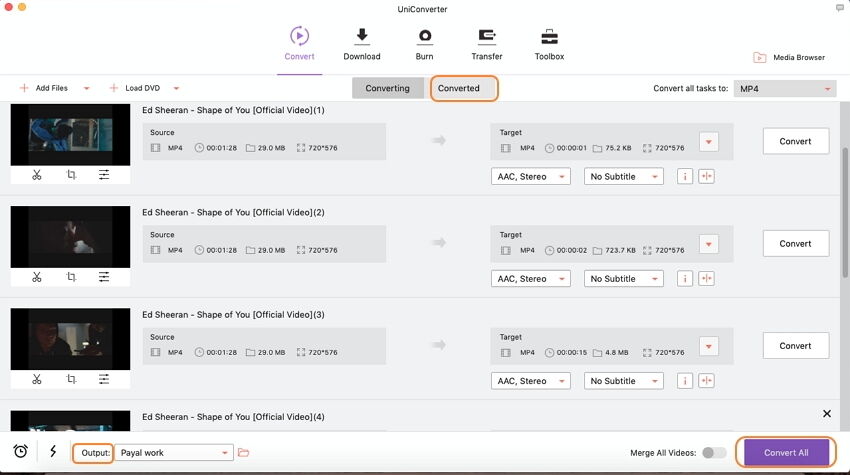Open effects sliders icon for video (3)
The image size is (850, 475).
(104, 378)
